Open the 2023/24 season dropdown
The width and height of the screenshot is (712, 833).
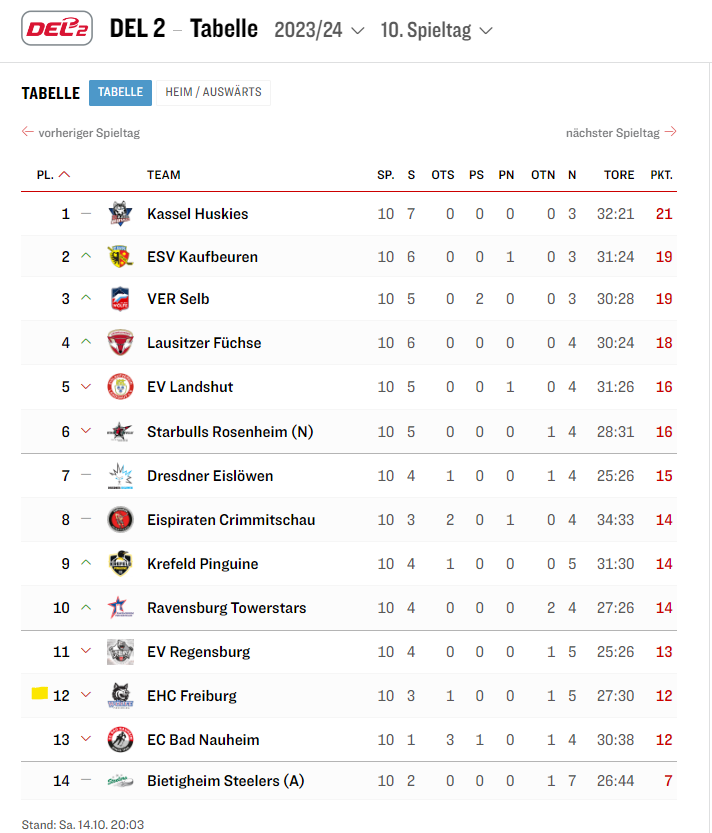319,30
